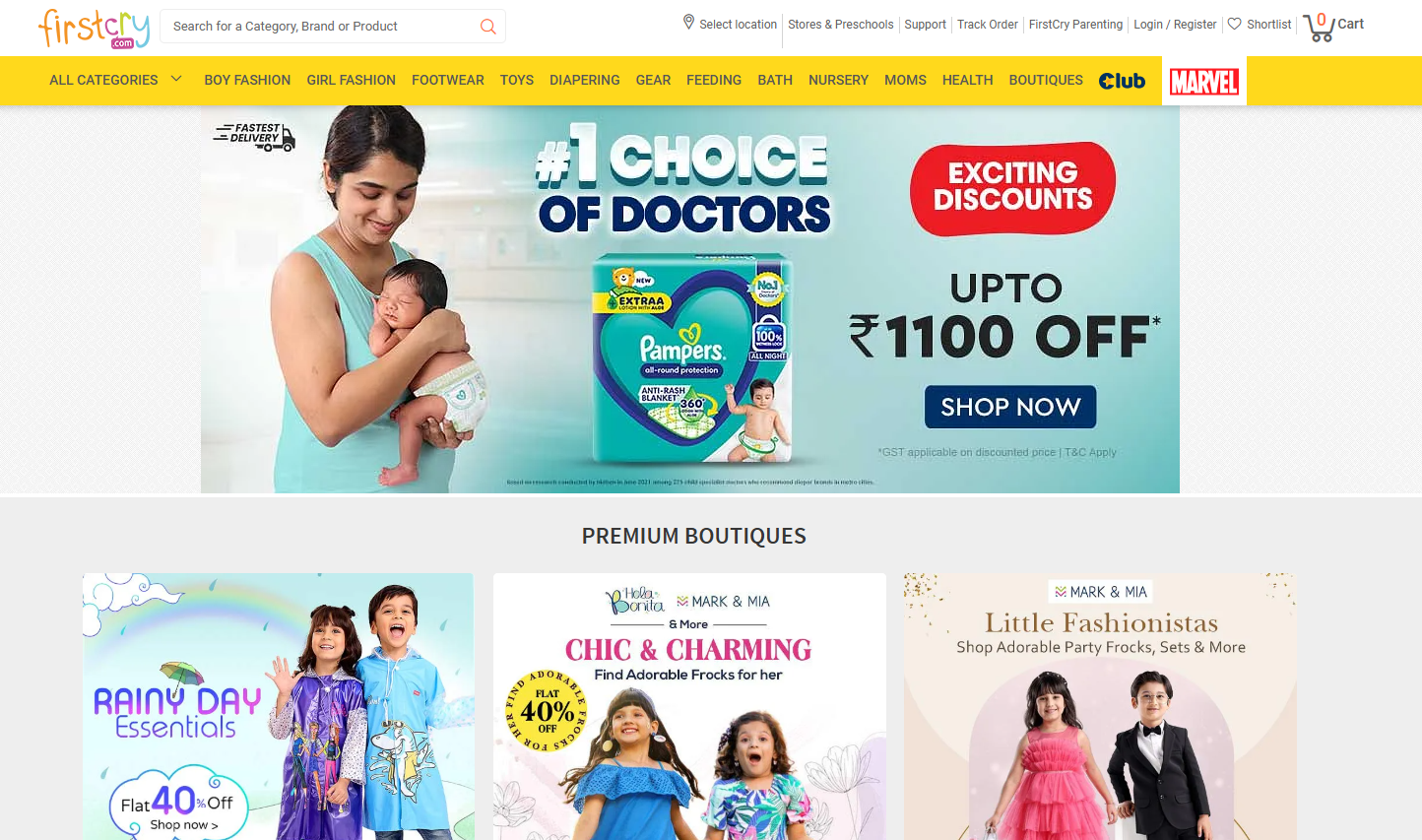
Task: Click Stores & Preschools link
Action: tap(841, 25)
